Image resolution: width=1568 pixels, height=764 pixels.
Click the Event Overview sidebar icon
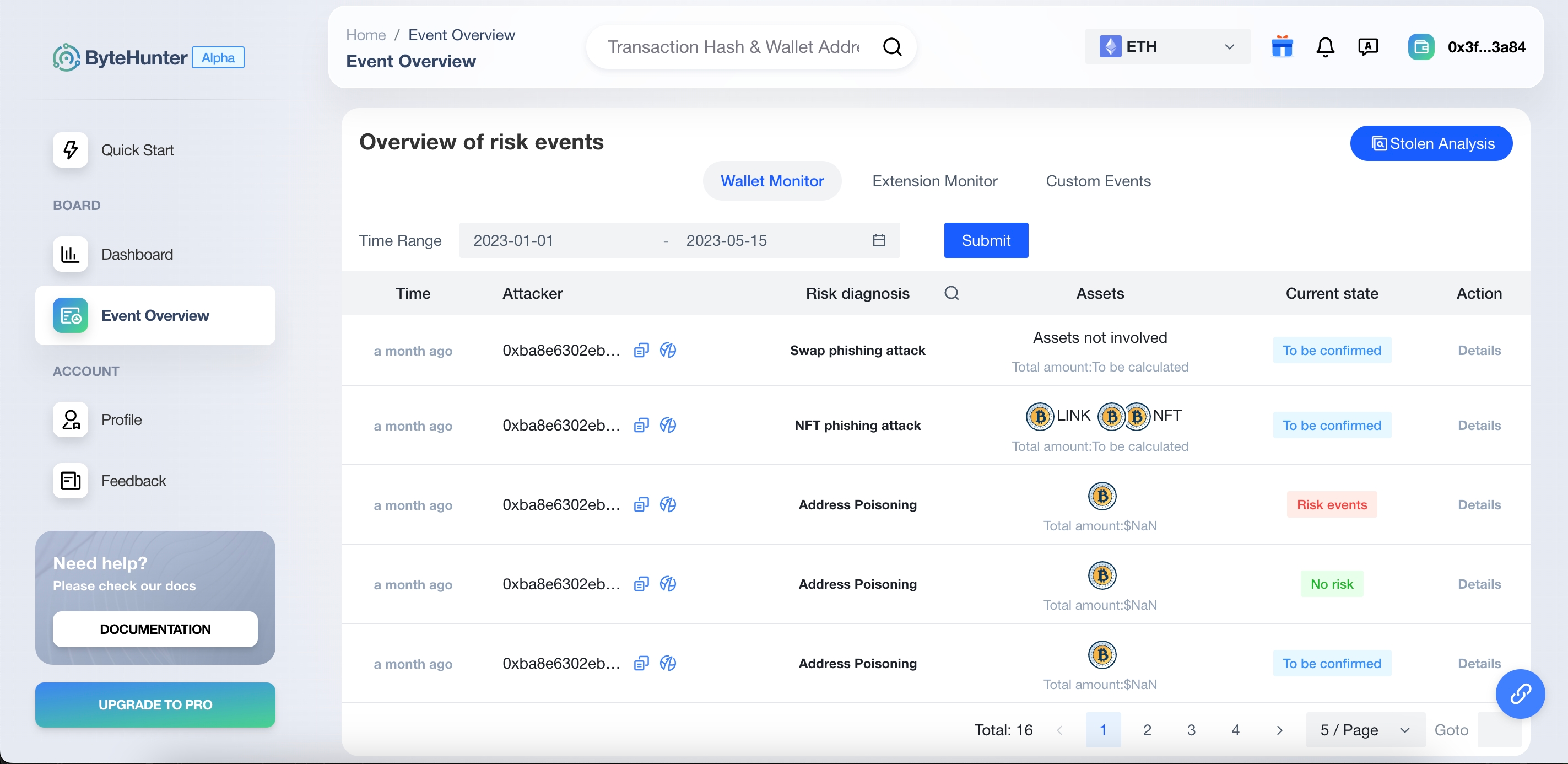click(71, 315)
